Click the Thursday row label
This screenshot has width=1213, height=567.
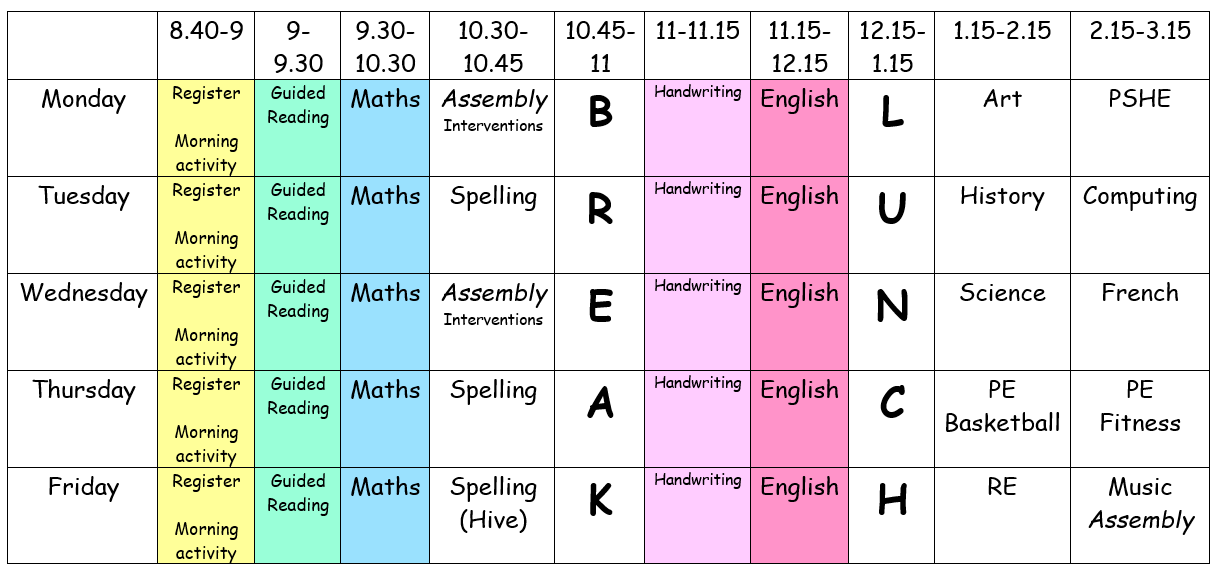(x=84, y=391)
